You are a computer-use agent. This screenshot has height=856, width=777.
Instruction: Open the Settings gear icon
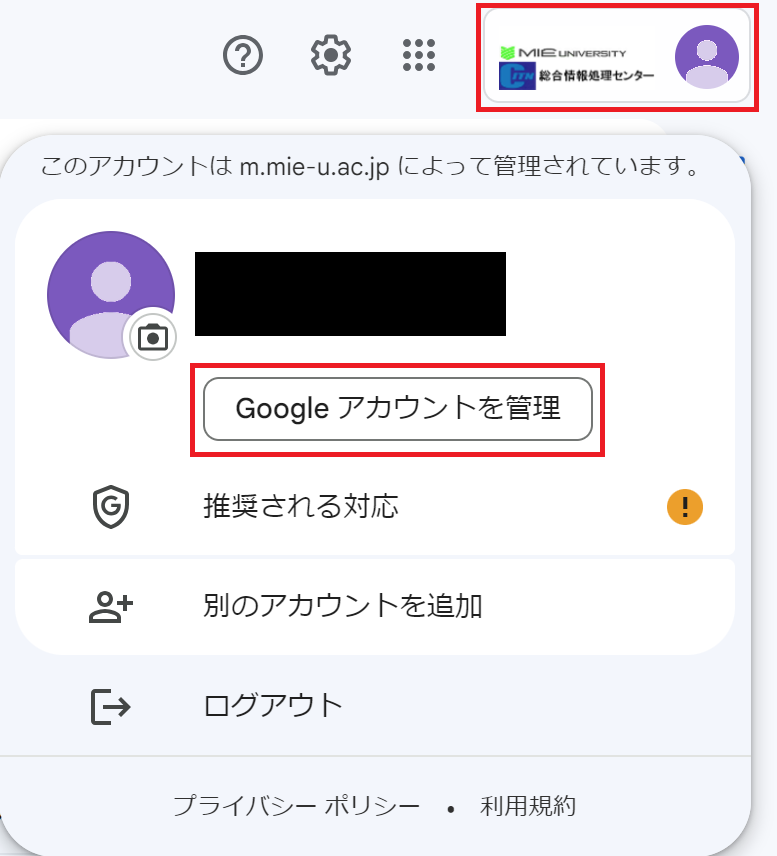pyautogui.click(x=331, y=55)
